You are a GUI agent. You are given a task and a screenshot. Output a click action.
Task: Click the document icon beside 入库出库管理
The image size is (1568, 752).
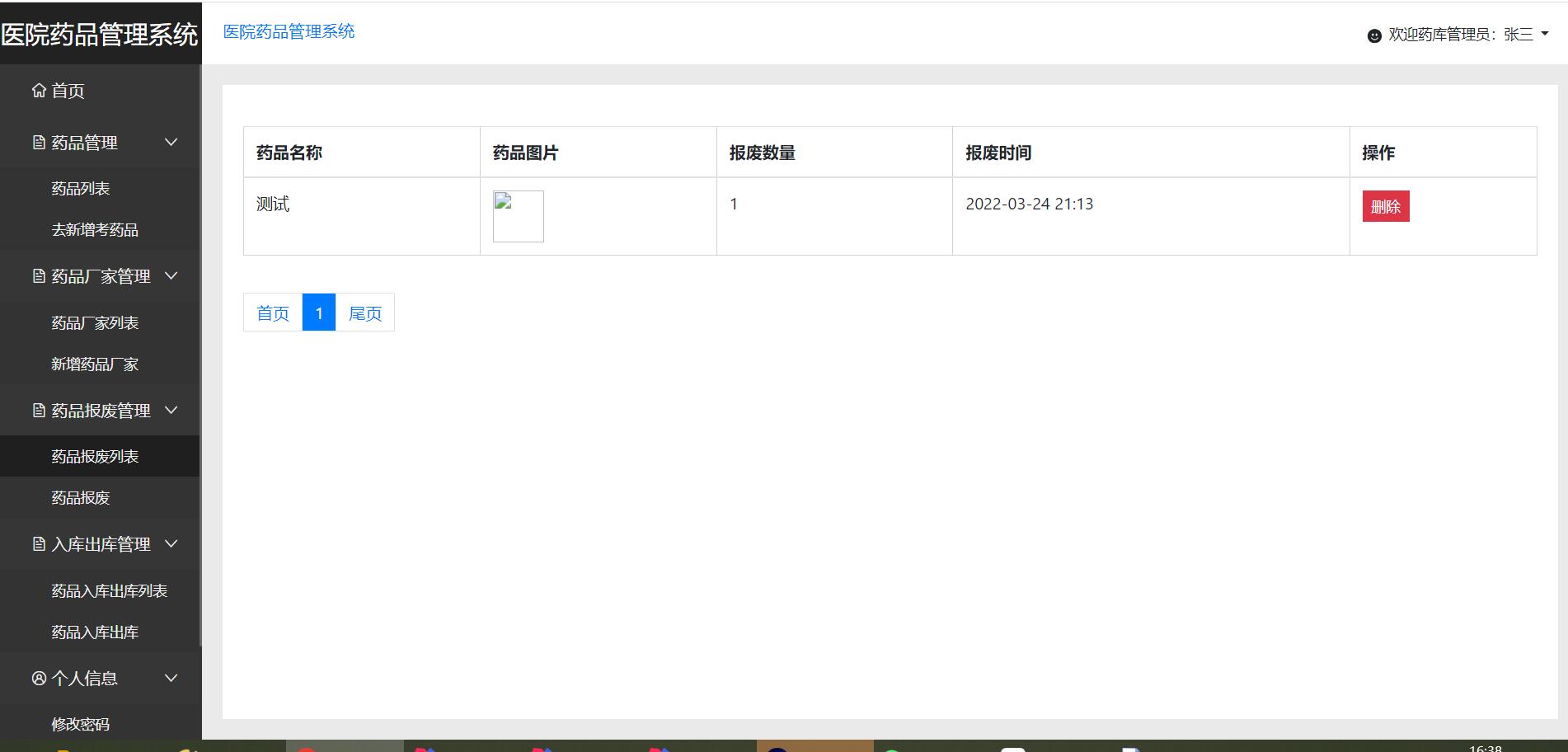click(39, 544)
